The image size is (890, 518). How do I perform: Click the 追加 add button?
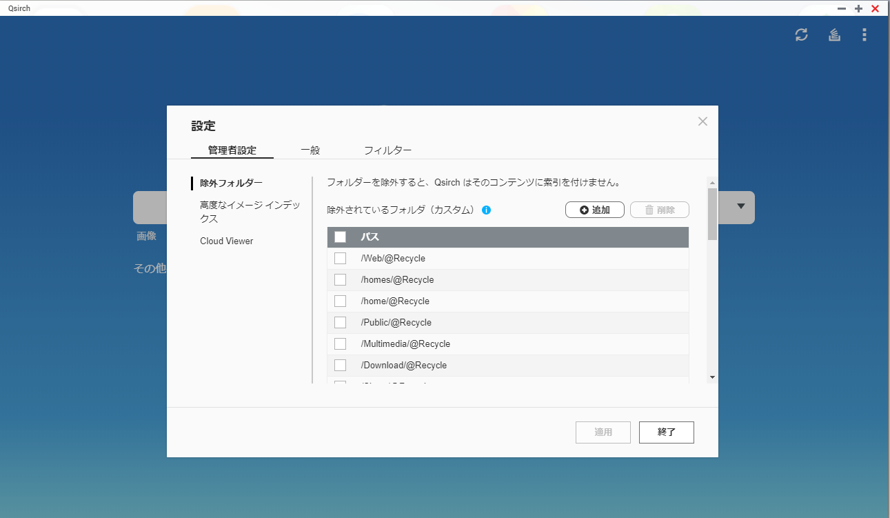[x=595, y=210]
